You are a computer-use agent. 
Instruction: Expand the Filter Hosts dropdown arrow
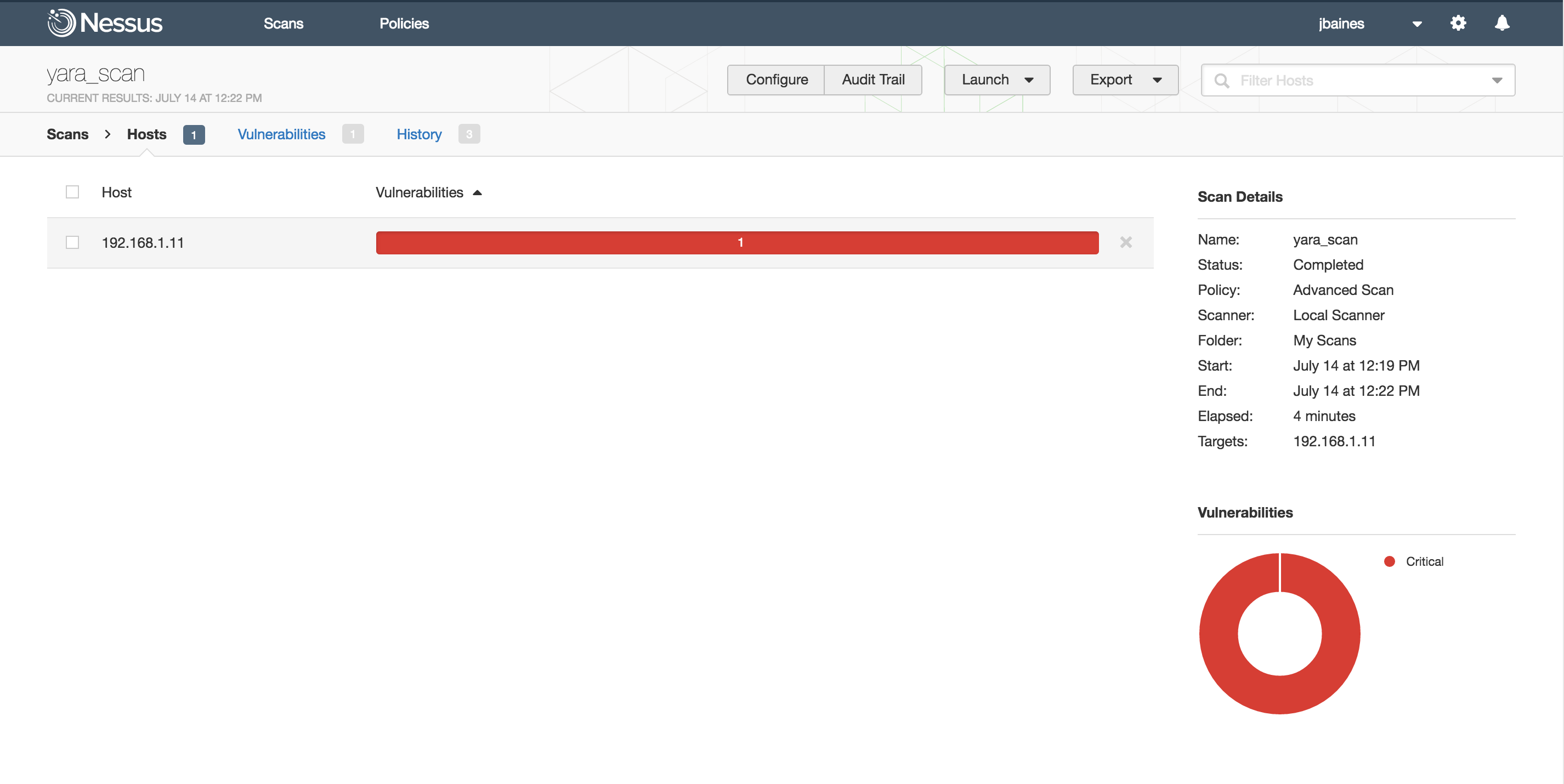pos(1497,81)
